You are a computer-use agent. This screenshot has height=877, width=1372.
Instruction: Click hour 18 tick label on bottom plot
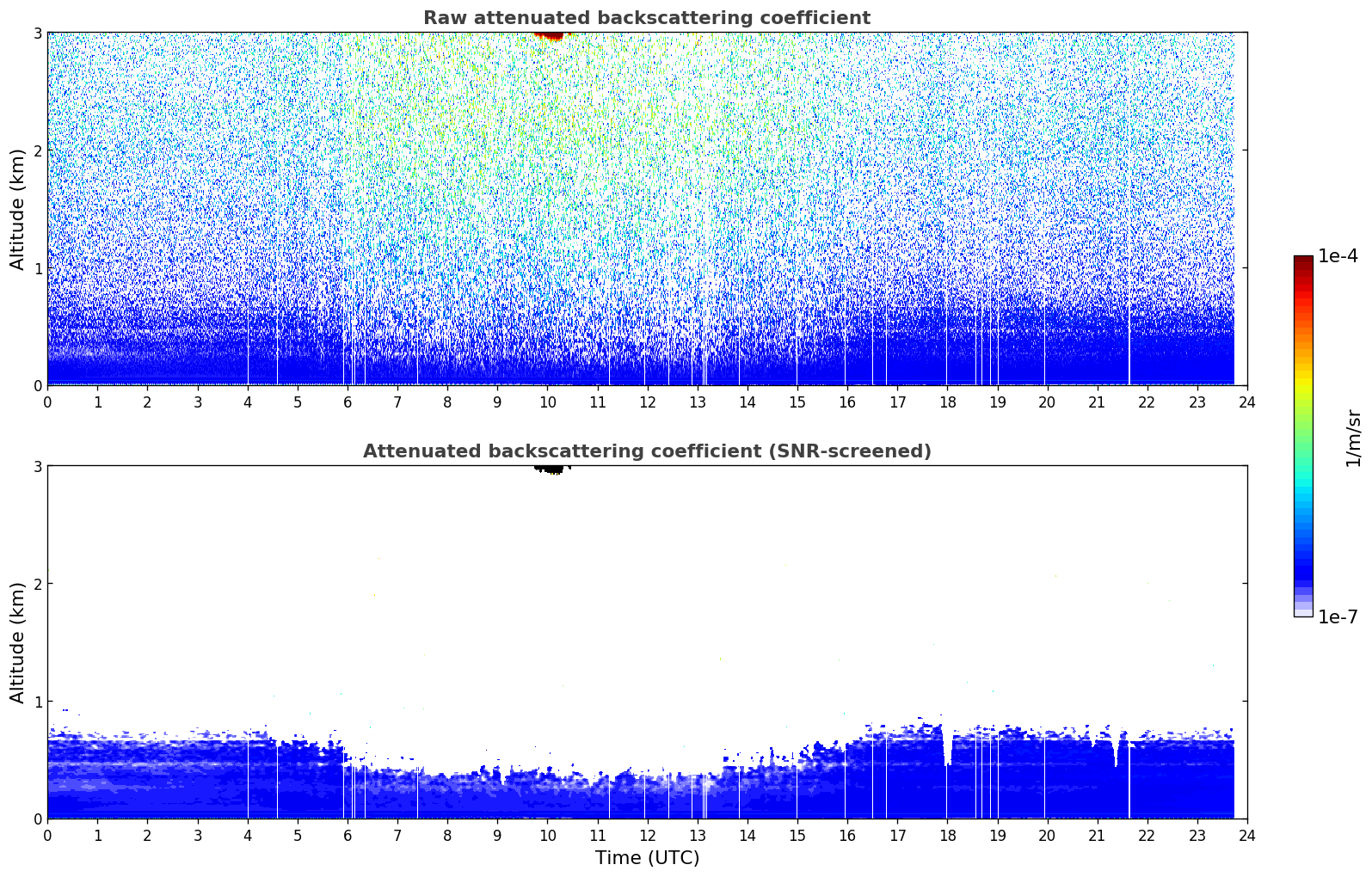947,836
